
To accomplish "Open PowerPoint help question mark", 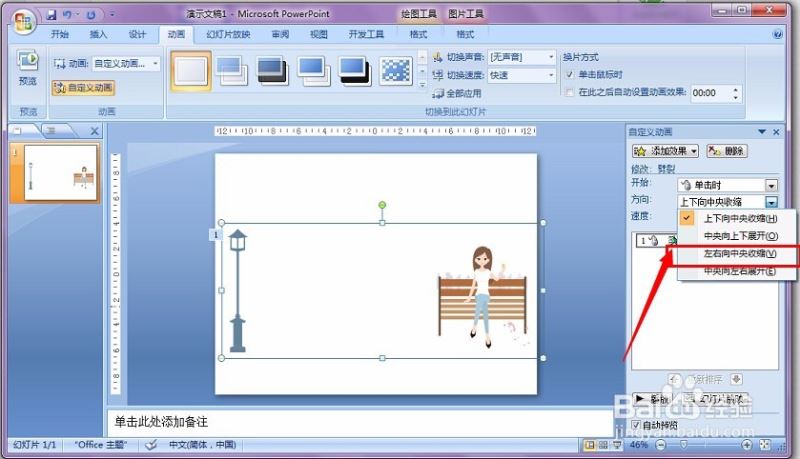I will 778,34.
